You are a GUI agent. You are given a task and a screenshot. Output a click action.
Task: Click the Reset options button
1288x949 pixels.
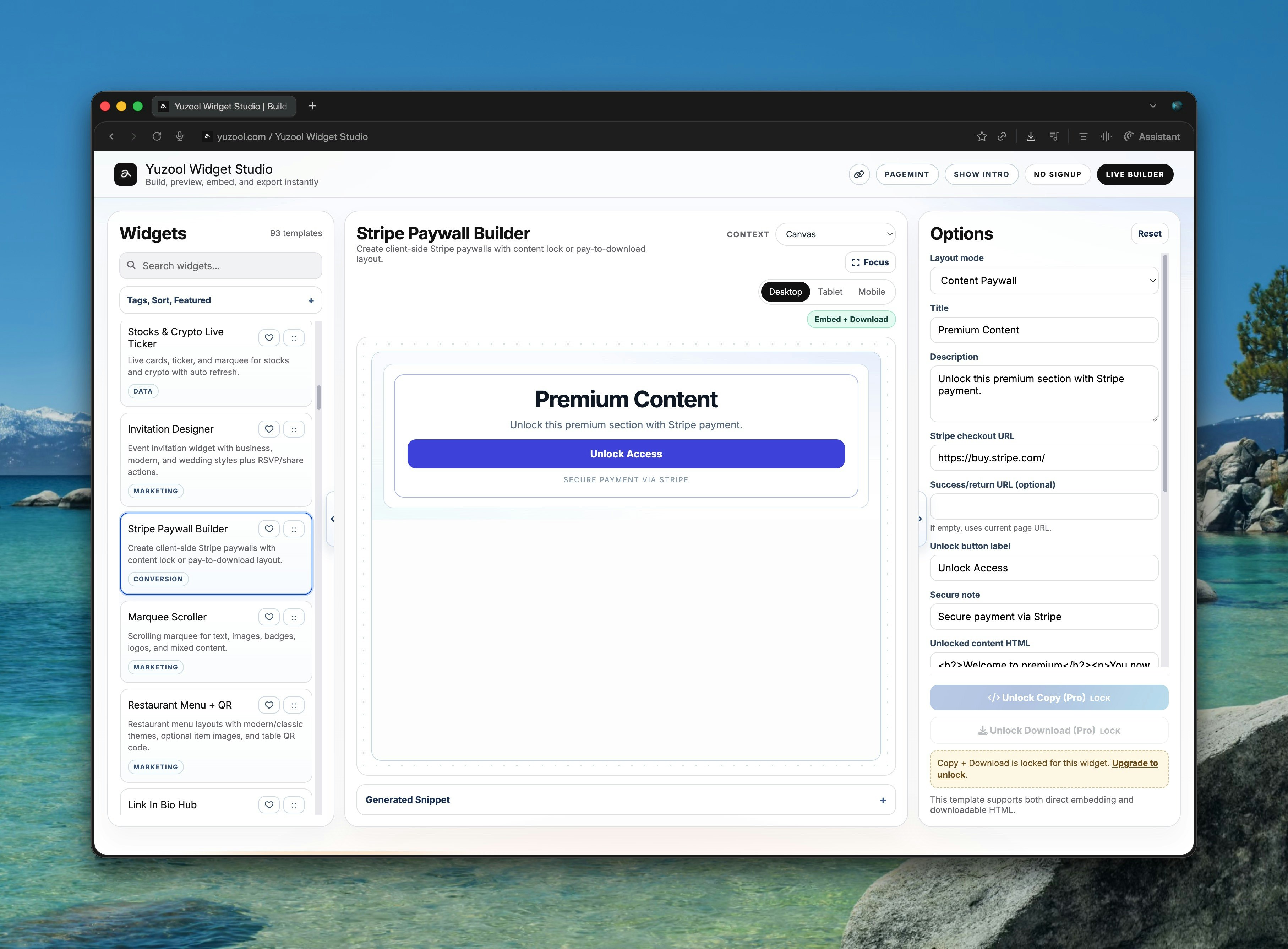click(x=1149, y=234)
